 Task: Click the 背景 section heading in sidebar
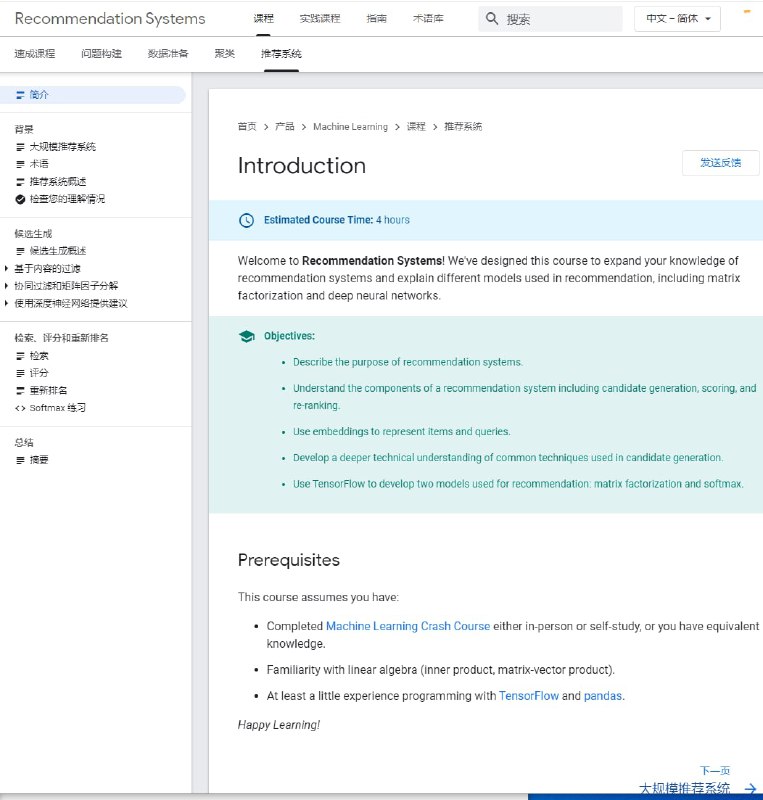(24, 129)
